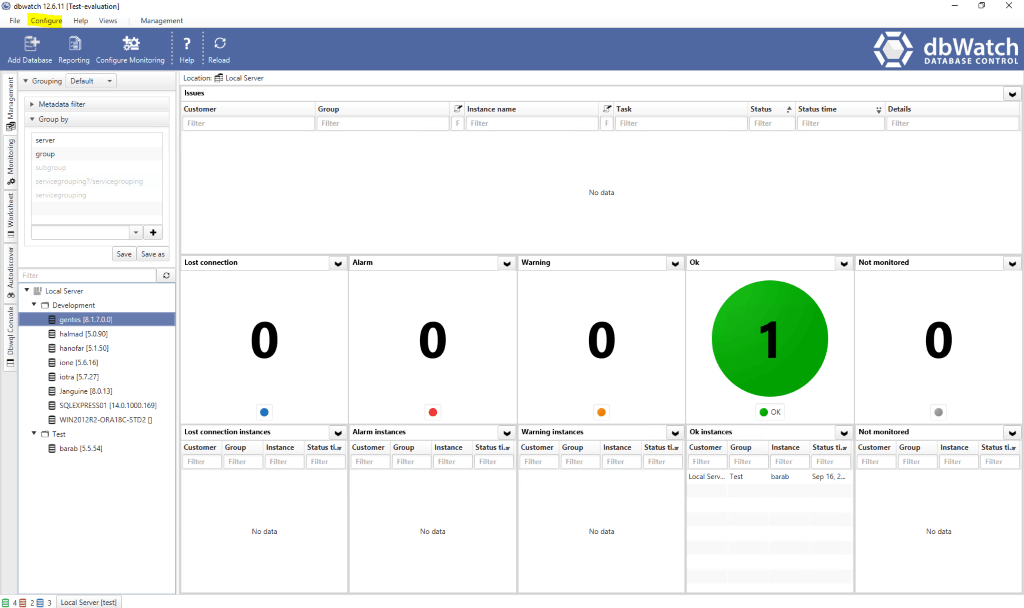Collapse the Group by section
Screen dimensions: 1024x608
pos(32,119)
